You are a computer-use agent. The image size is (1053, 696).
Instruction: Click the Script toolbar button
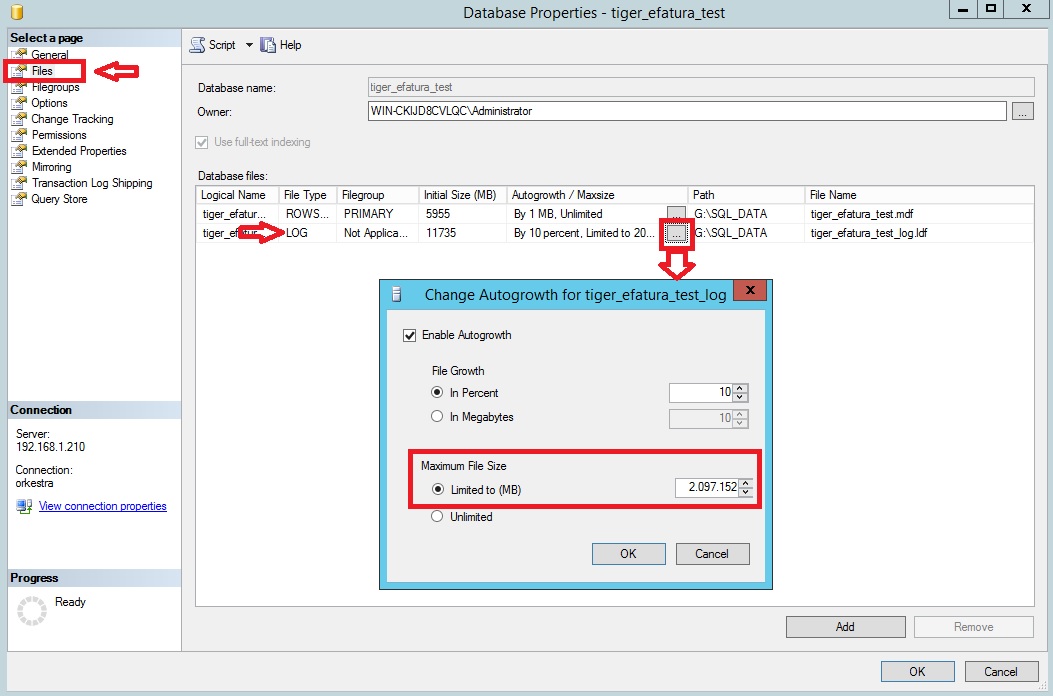pos(213,45)
